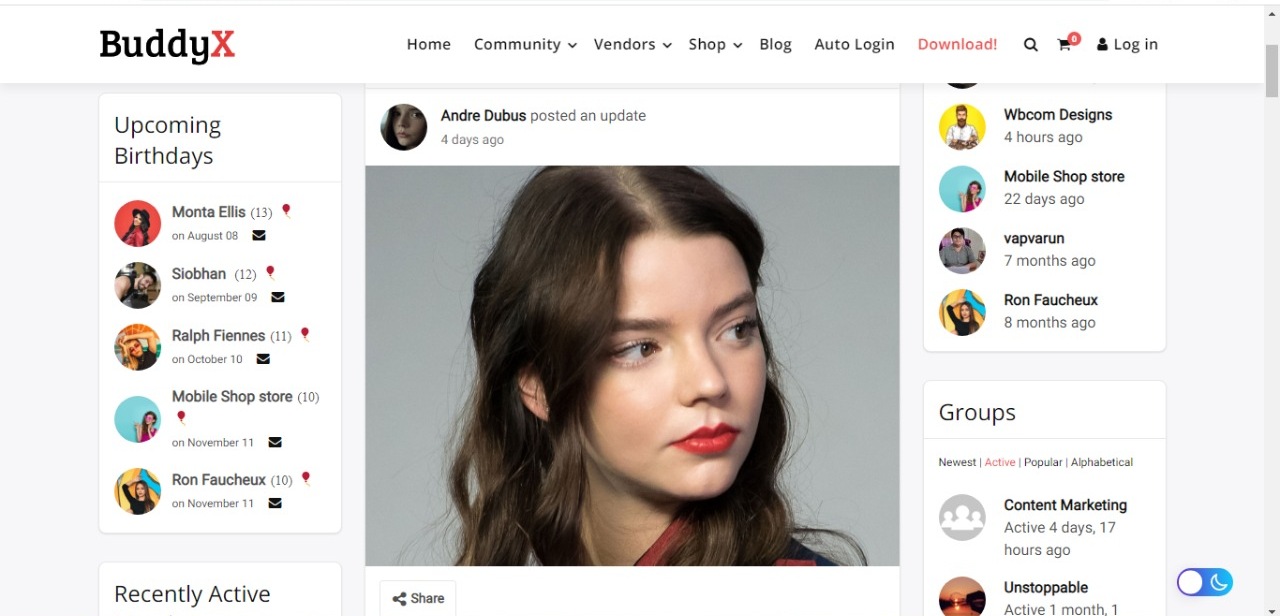The width and height of the screenshot is (1280, 616).
Task: Open Siobhan name link
Action: click(x=199, y=274)
